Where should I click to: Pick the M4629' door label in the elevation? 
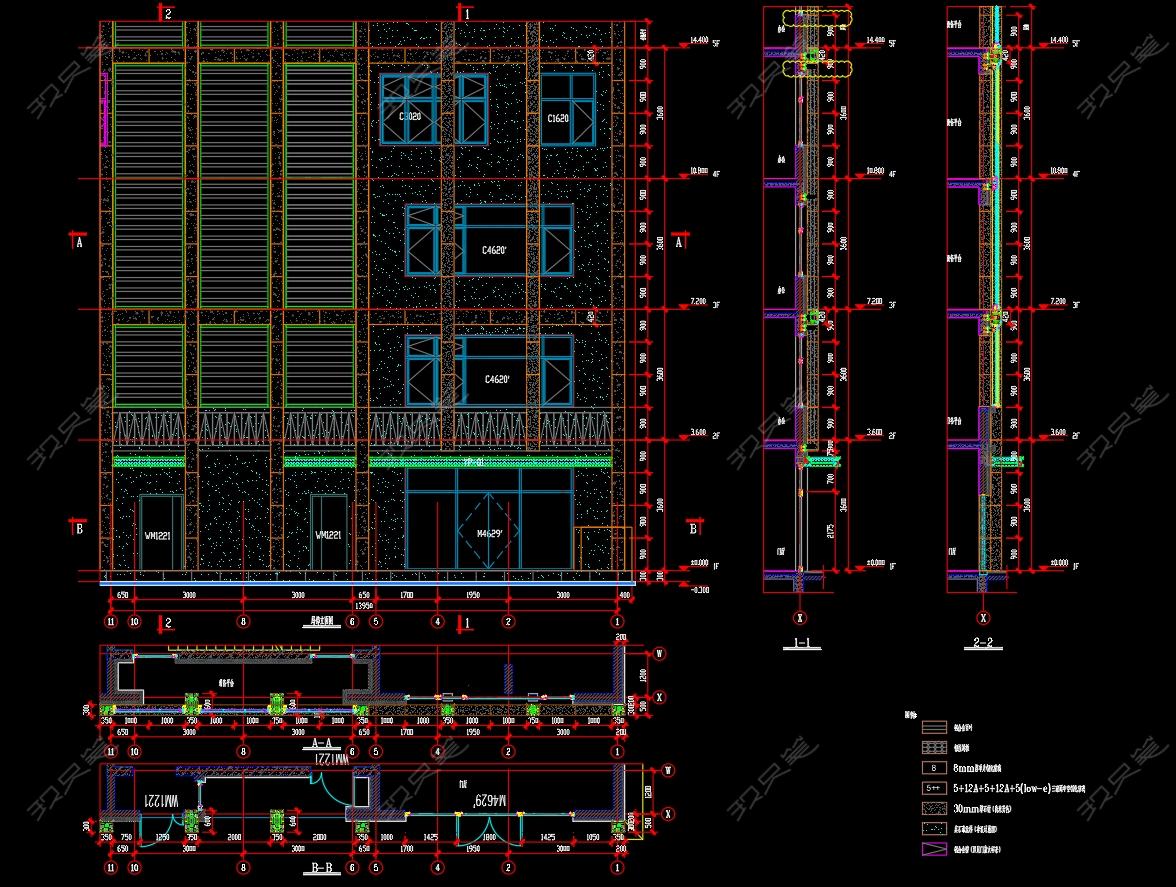click(489, 534)
